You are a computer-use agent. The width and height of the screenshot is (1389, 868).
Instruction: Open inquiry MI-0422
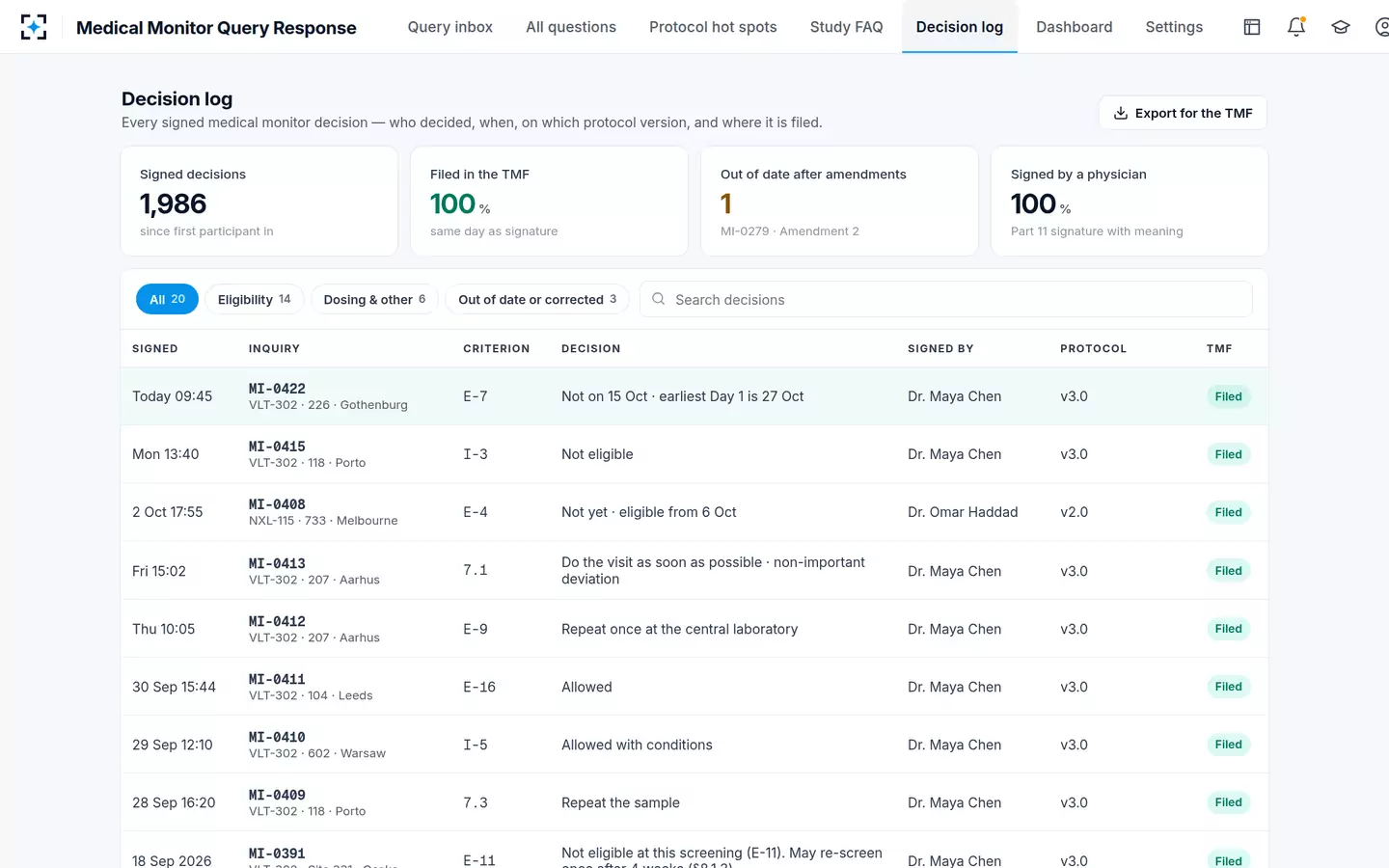(277, 389)
